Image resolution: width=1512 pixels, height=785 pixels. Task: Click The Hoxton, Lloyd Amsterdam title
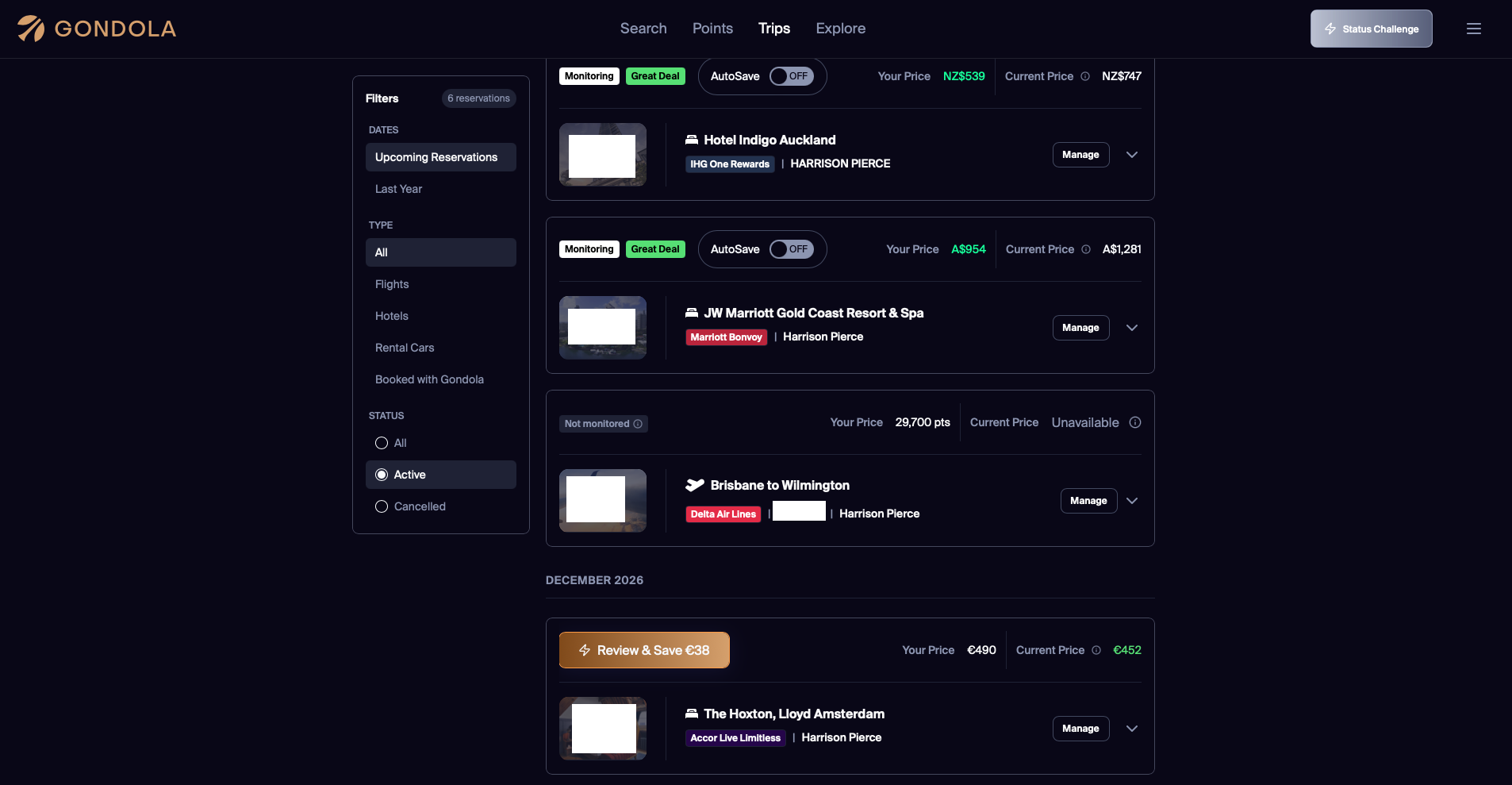pyautogui.click(x=794, y=714)
